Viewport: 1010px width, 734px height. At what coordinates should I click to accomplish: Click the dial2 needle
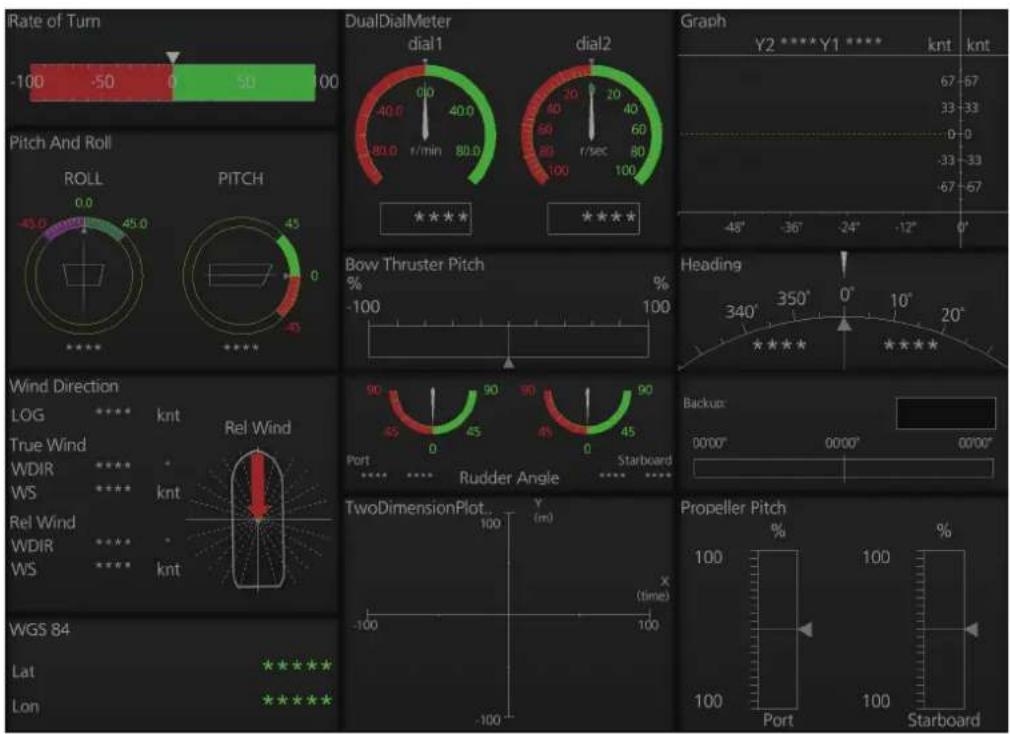[x=591, y=113]
